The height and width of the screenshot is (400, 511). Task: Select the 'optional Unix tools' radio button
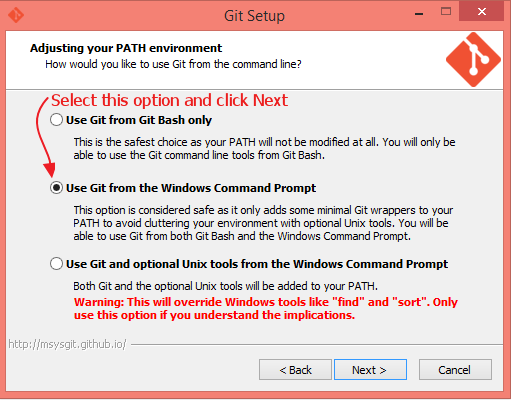tap(56, 264)
